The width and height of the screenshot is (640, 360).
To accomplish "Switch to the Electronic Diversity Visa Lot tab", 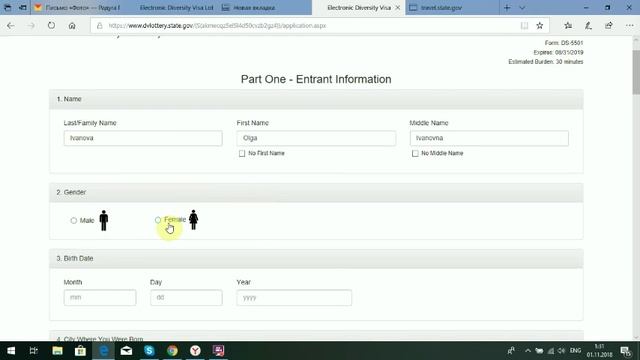I will [172, 7].
